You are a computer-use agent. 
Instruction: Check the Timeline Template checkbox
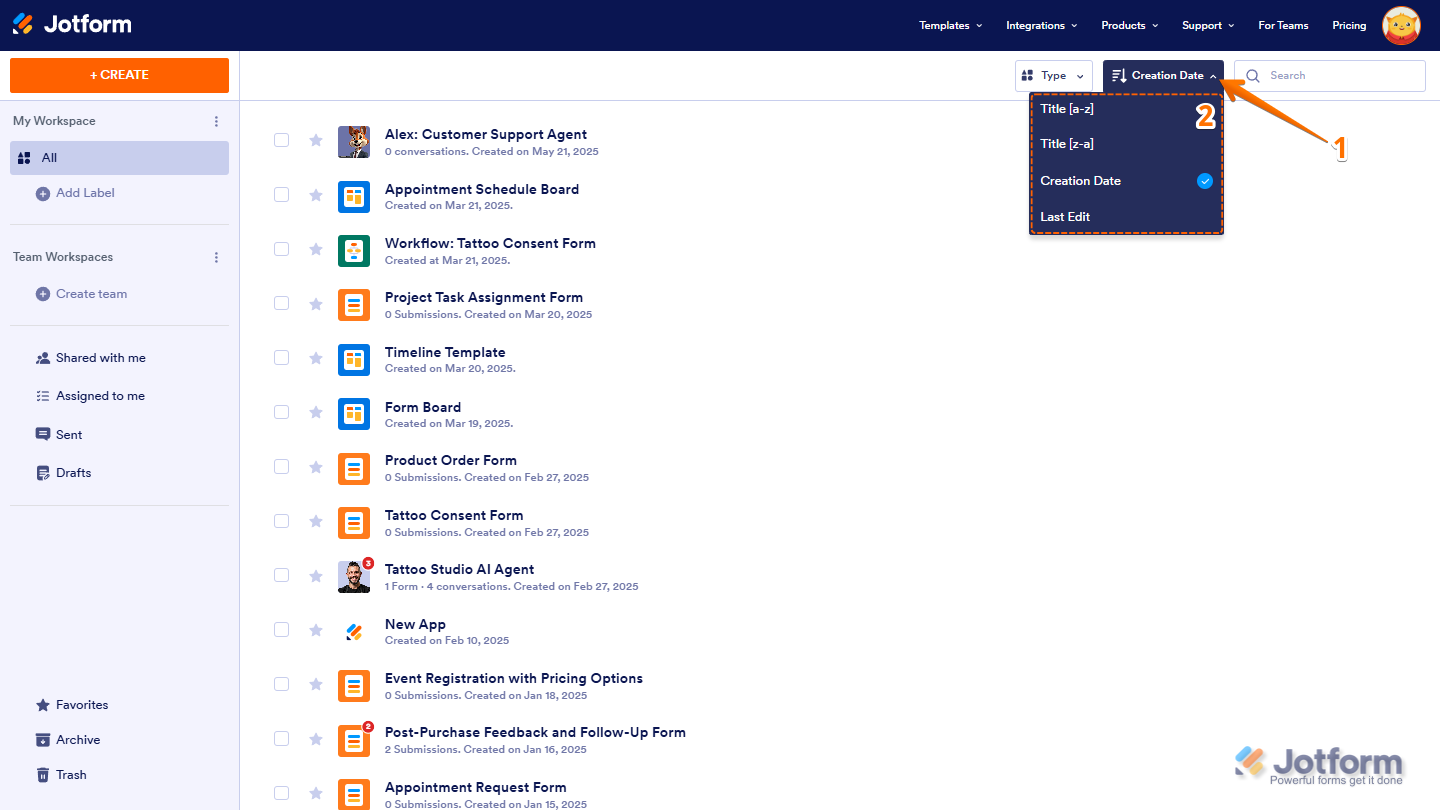(x=282, y=358)
